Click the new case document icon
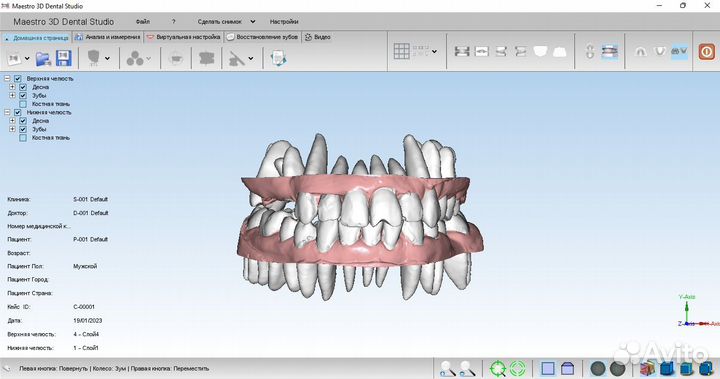720x379 pixels. click(x=14, y=58)
